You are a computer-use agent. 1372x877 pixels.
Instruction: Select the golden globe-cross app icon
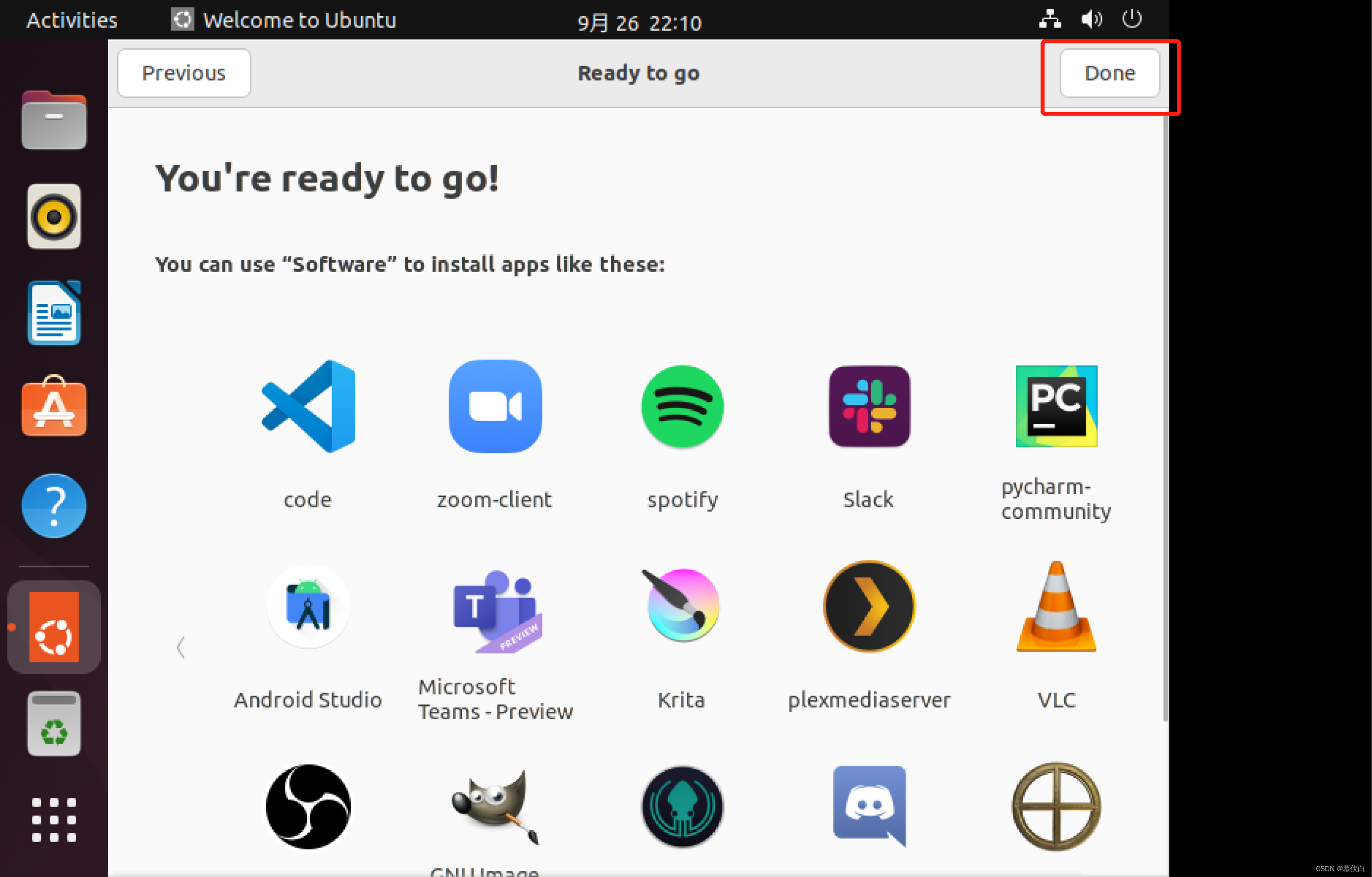[1056, 806]
